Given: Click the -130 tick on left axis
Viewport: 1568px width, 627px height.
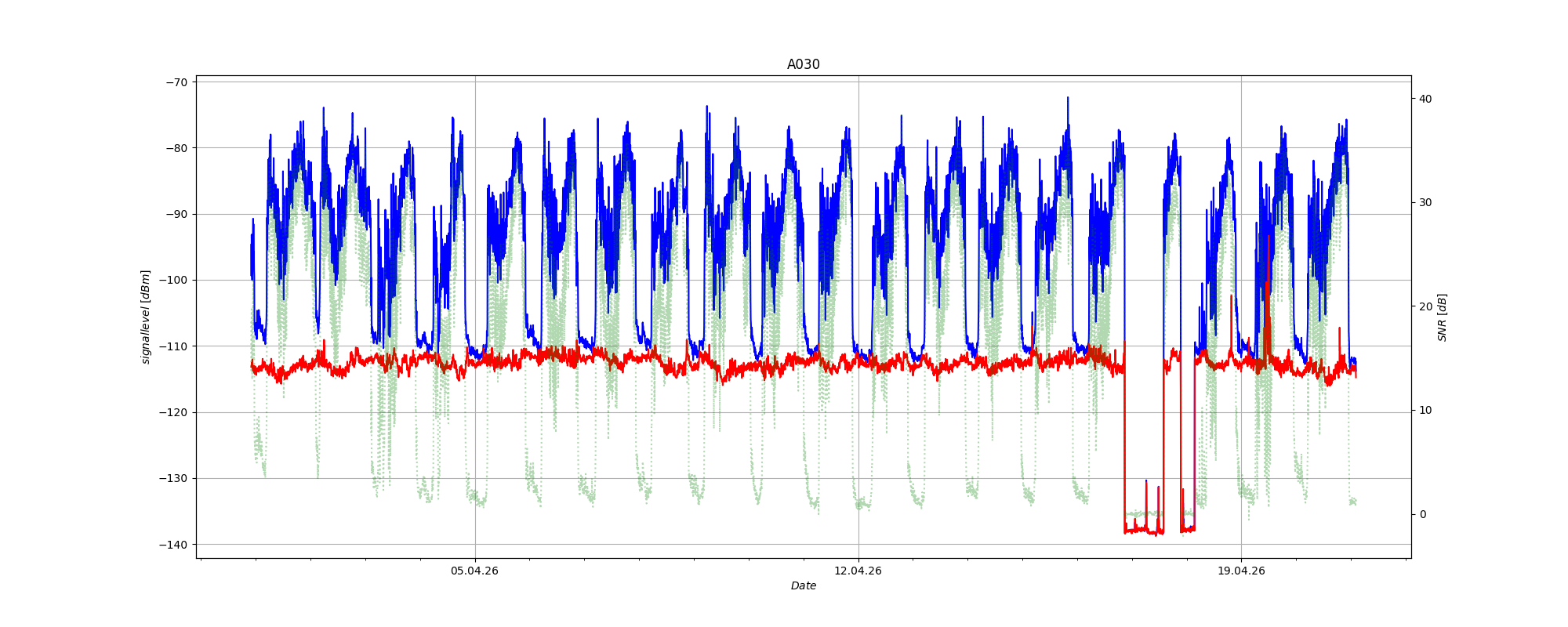Looking at the screenshot, I should [174, 479].
